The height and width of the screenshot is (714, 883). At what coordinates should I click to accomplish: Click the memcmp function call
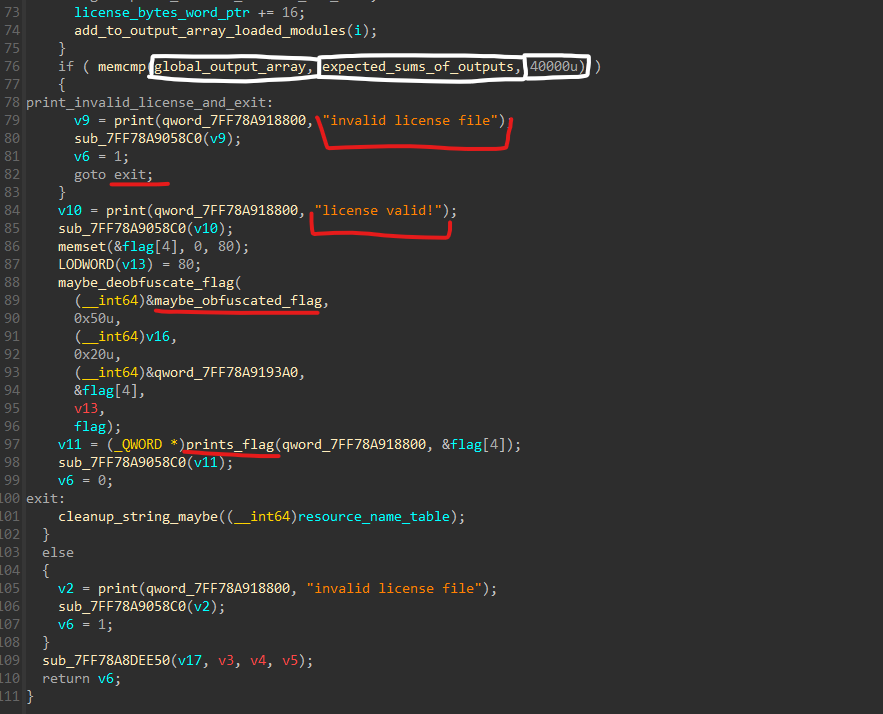[x=122, y=66]
